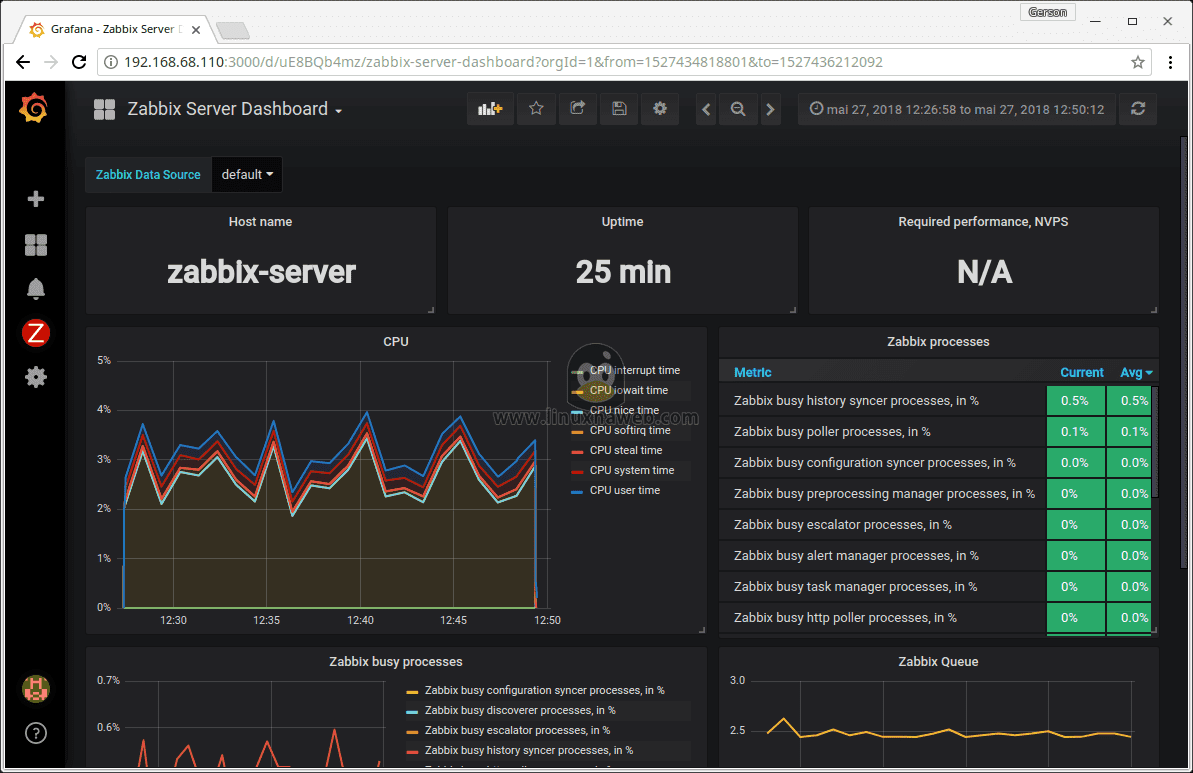1193x773 pixels.
Task: Click the Zabbix processes table scrollbar
Action: (x=1155, y=442)
